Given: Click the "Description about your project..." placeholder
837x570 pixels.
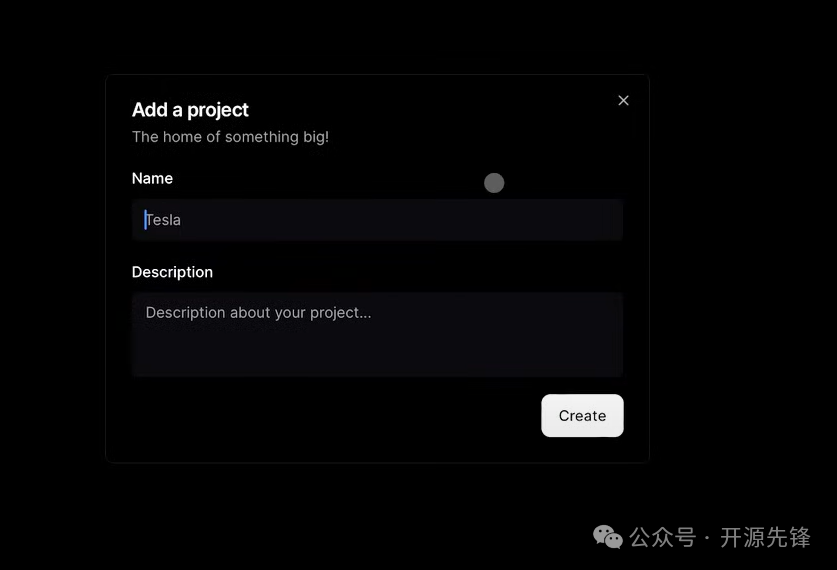Looking at the screenshot, I should click(258, 313).
